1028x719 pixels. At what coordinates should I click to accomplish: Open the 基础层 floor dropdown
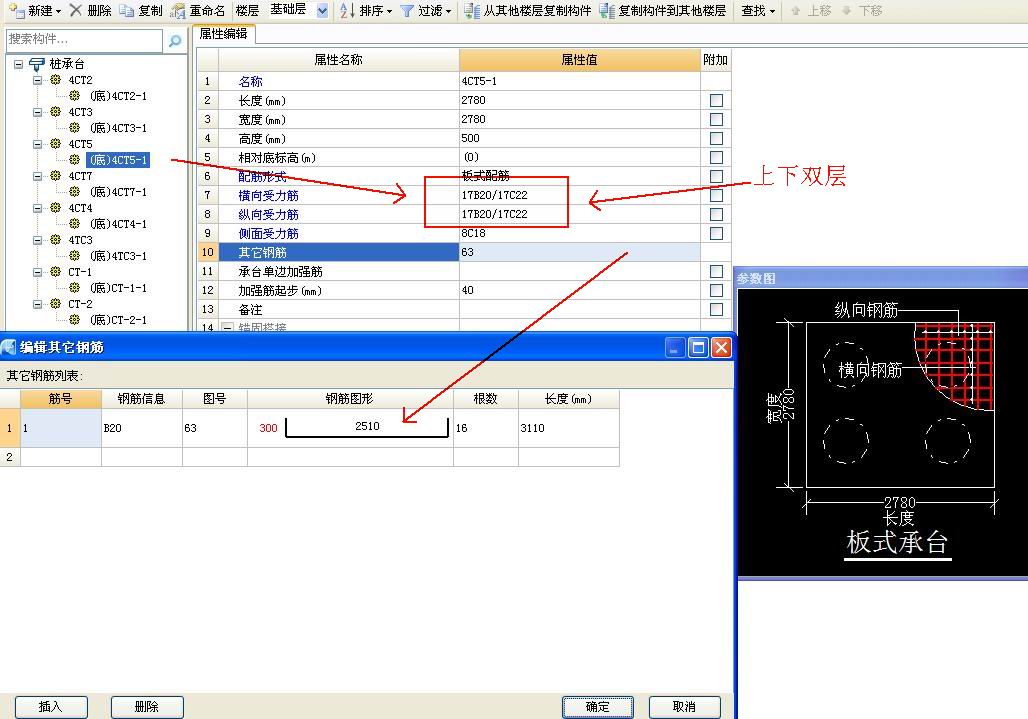(322, 10)
